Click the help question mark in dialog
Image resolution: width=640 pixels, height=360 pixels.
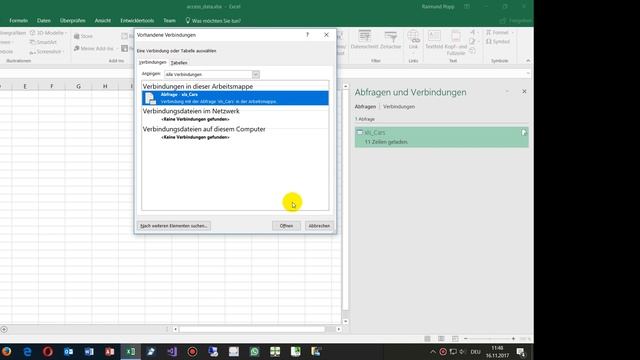pos(307,35)
